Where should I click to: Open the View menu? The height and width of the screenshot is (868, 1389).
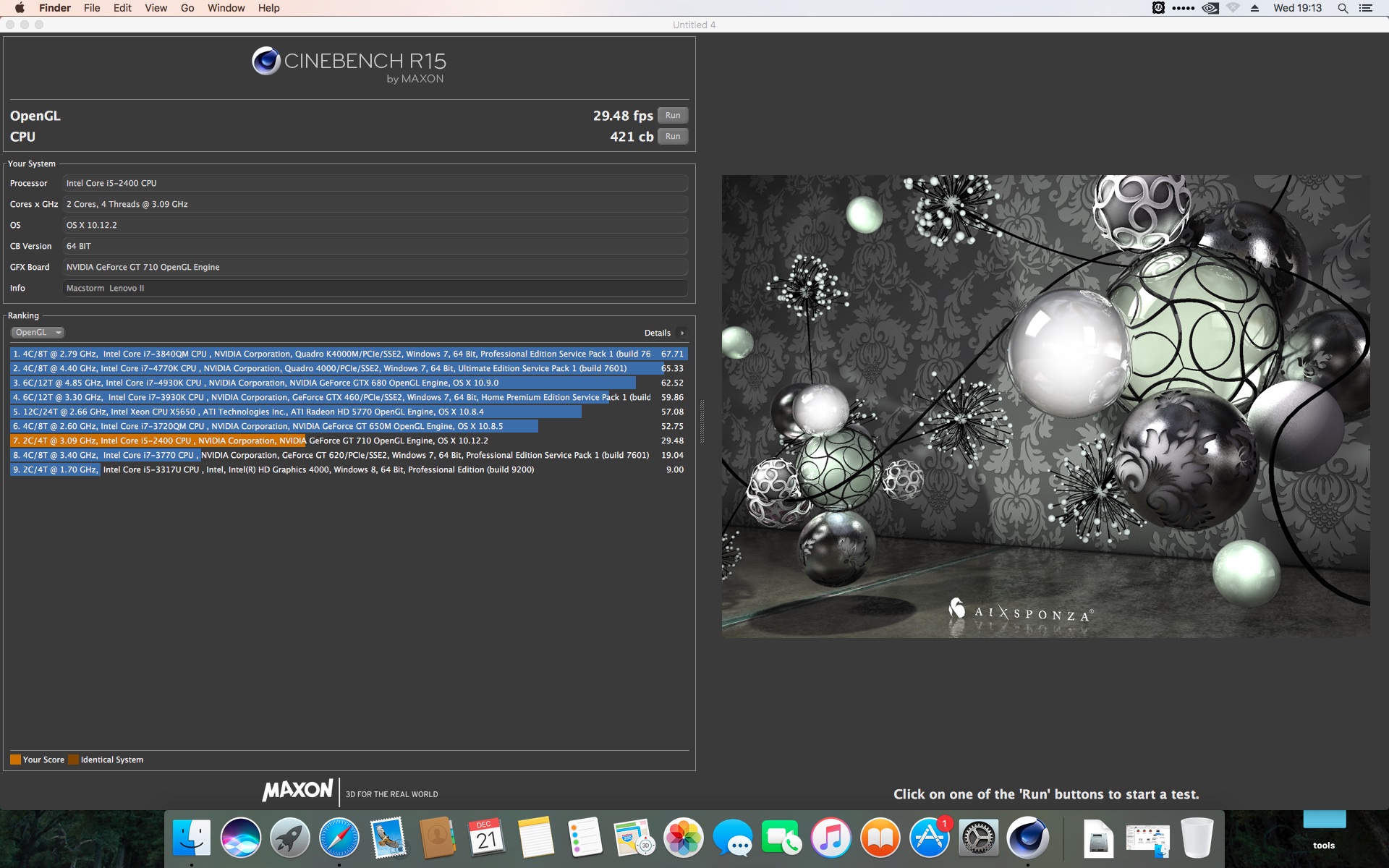[x=156, y=8]
